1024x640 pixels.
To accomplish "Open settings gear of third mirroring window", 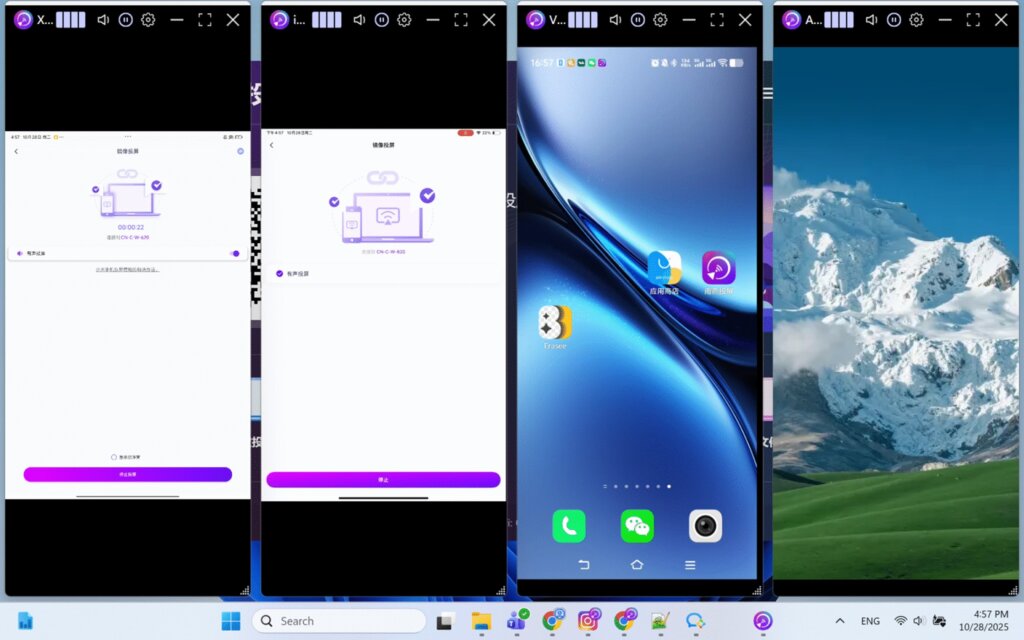I will [x=660, y=20].
